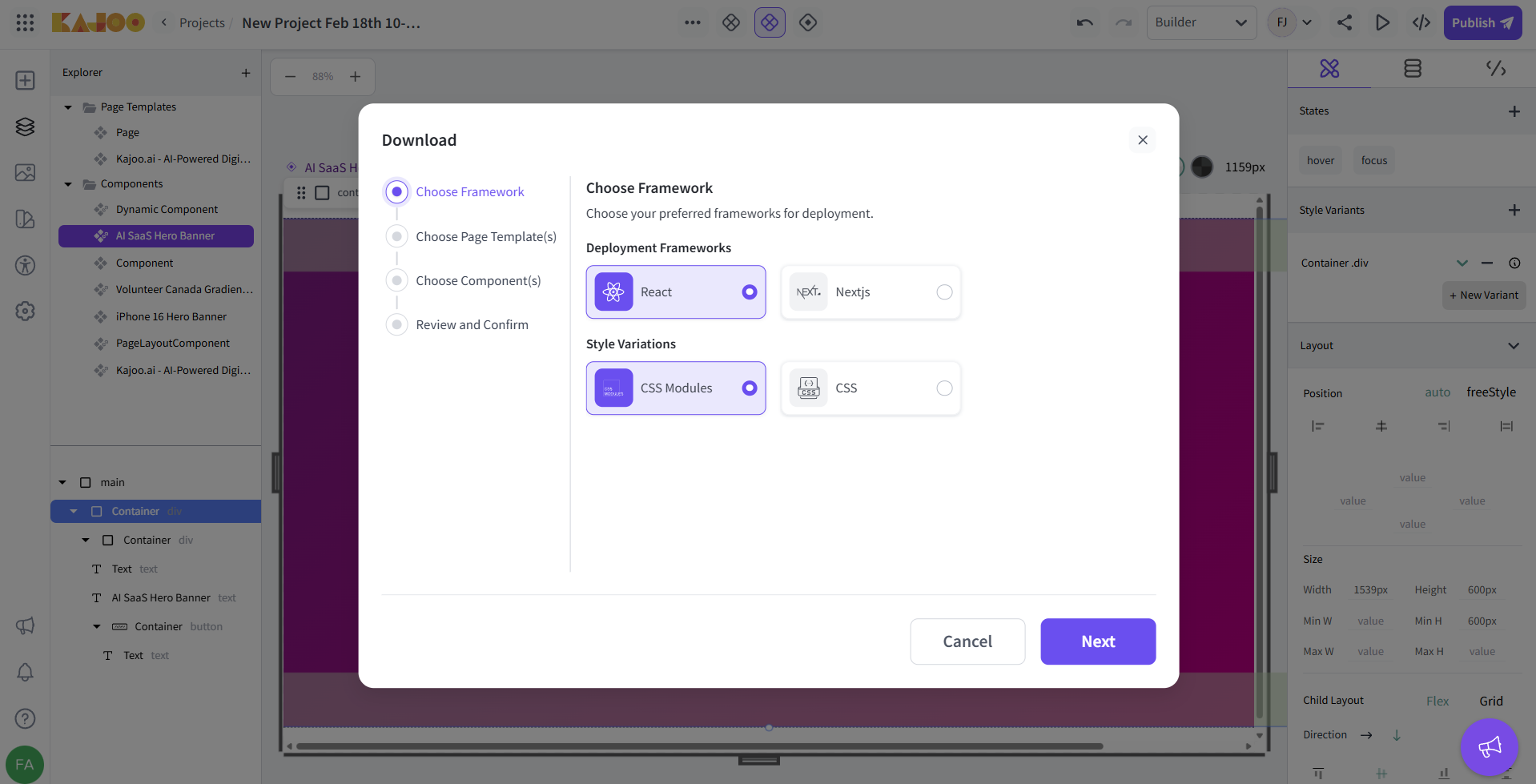Collapse the main layer node
Viewport: 1536px width, 784px height.
(x=62, y=483)
